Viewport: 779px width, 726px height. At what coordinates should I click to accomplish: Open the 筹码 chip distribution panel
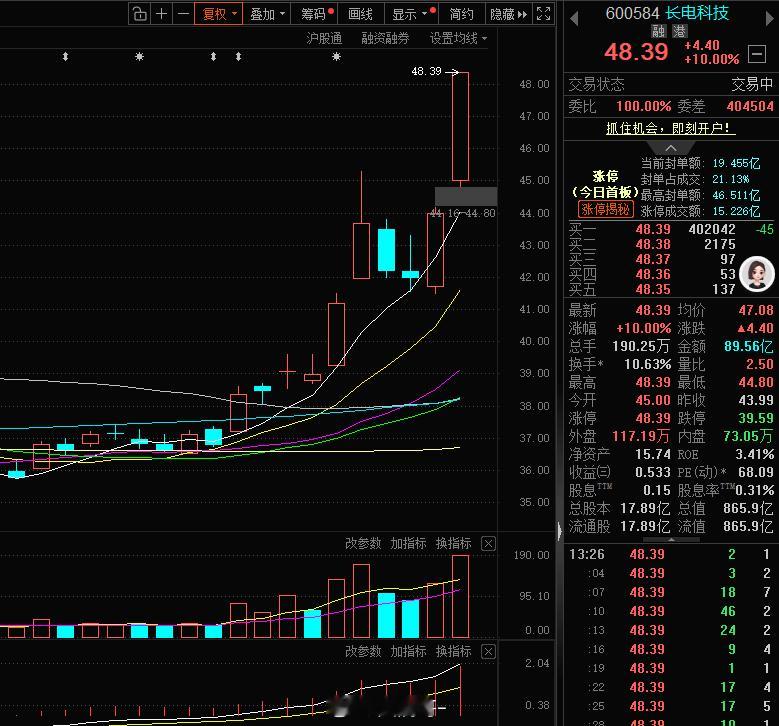click(x=316, y=14)
